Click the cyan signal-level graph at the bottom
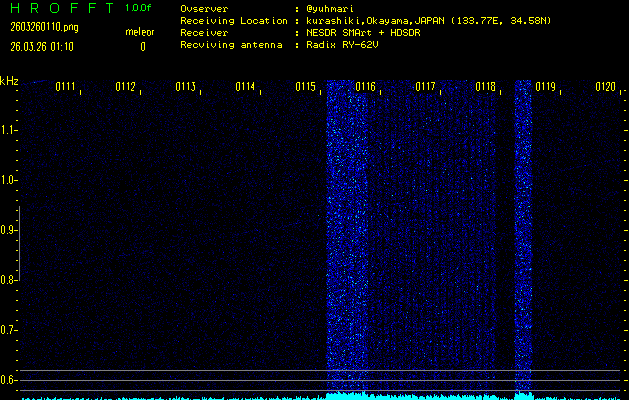Viewport: 629px width, 400px height. click(321, 396)
